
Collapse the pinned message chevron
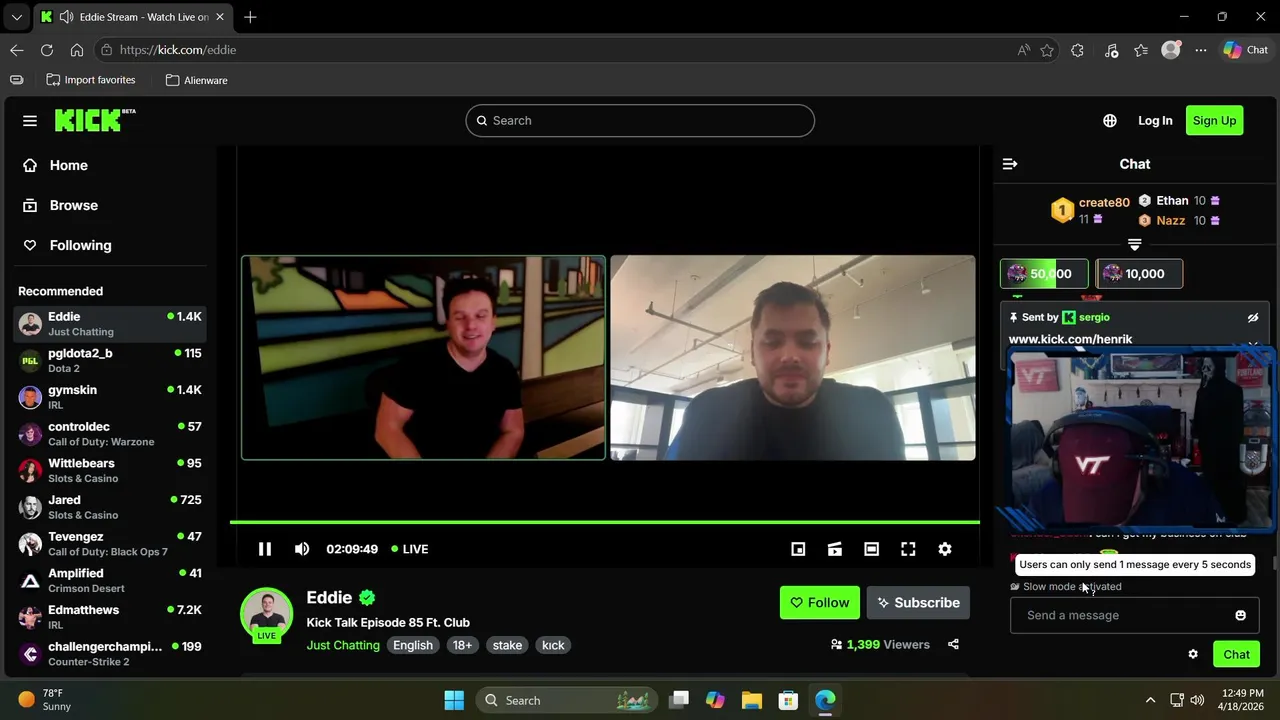click(1253, 344)
